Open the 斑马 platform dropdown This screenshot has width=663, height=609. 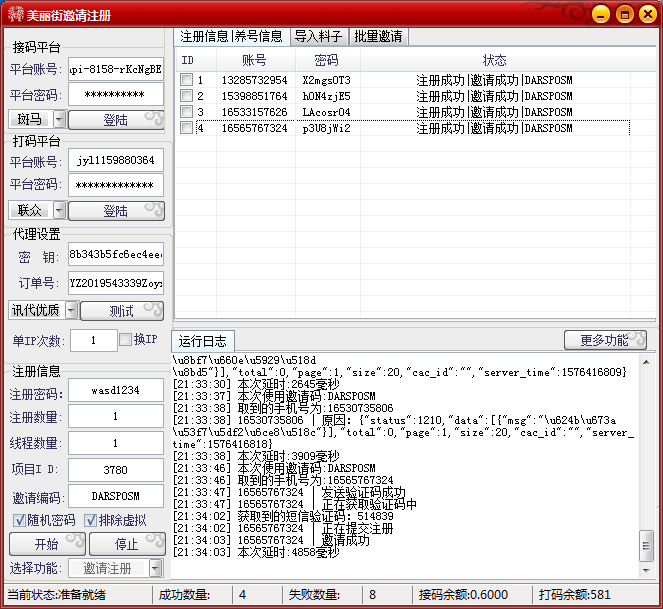click(x=60, y=119)
